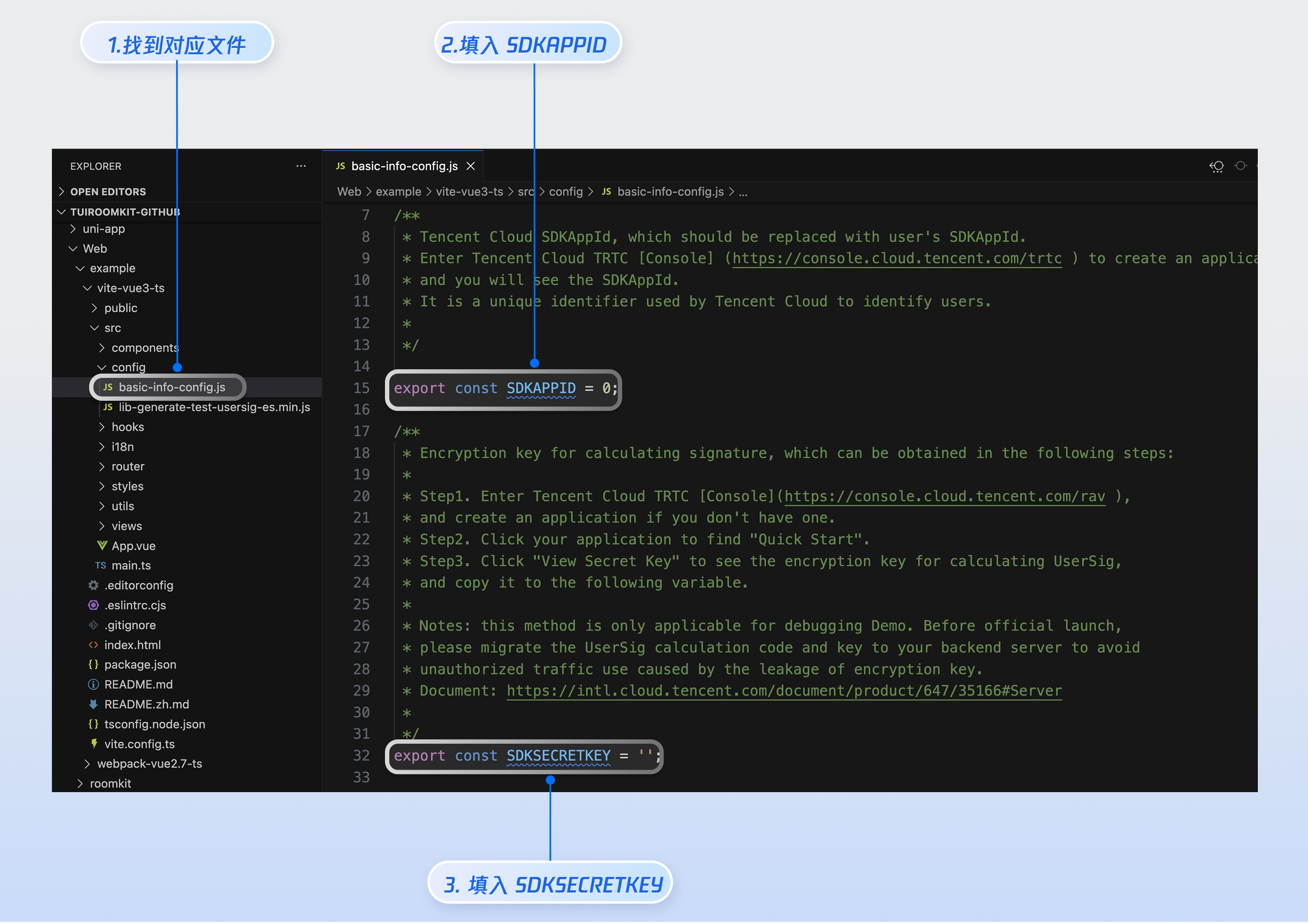The width and height of the screenshot is (1308, 924).
Task: Click the go back navigation icon
Action: click(x=1216, y=166)
